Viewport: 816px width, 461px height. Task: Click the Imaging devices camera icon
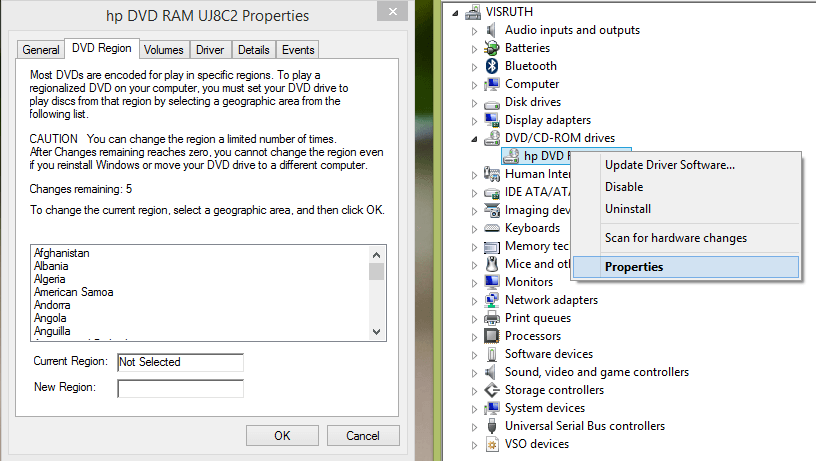(492, 210)
